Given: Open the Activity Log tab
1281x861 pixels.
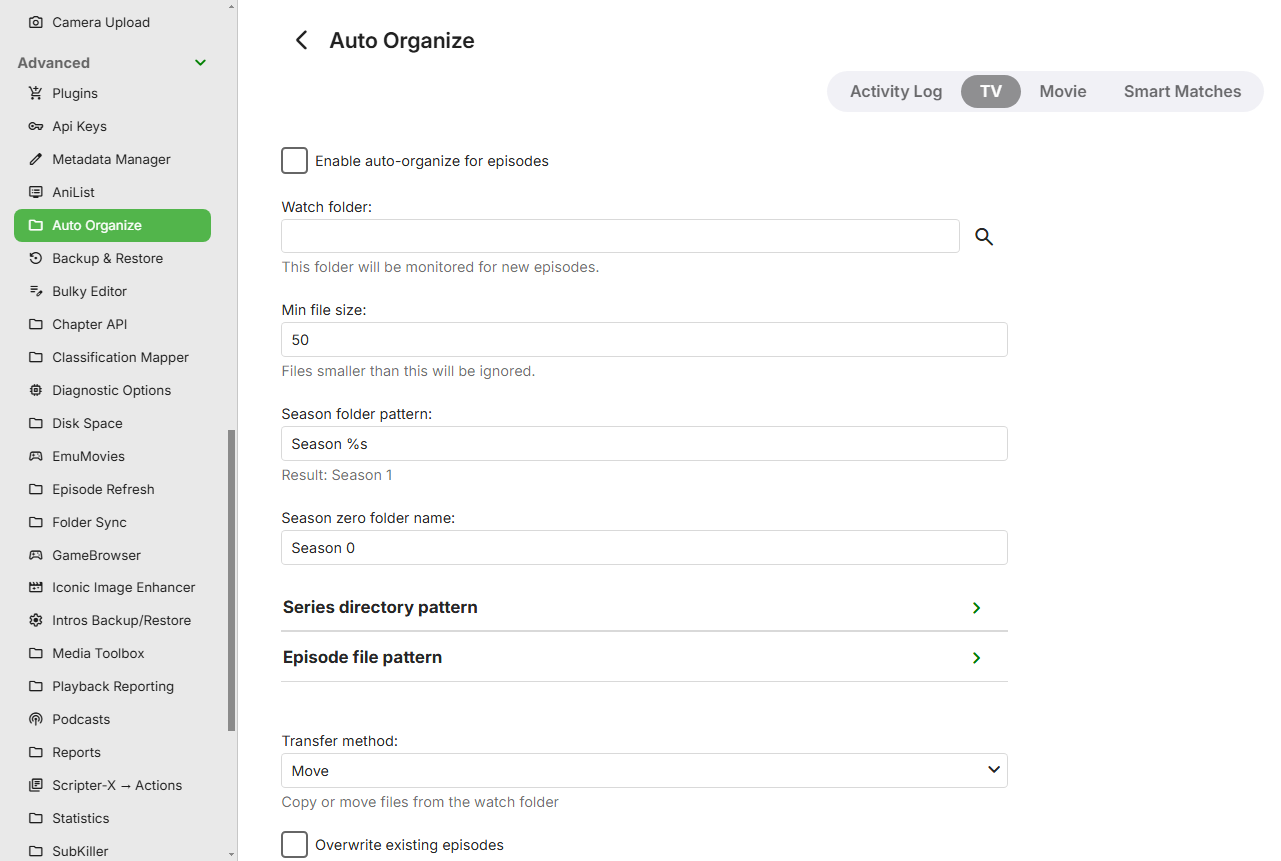Looking at the screenshot, I should 895,91.
